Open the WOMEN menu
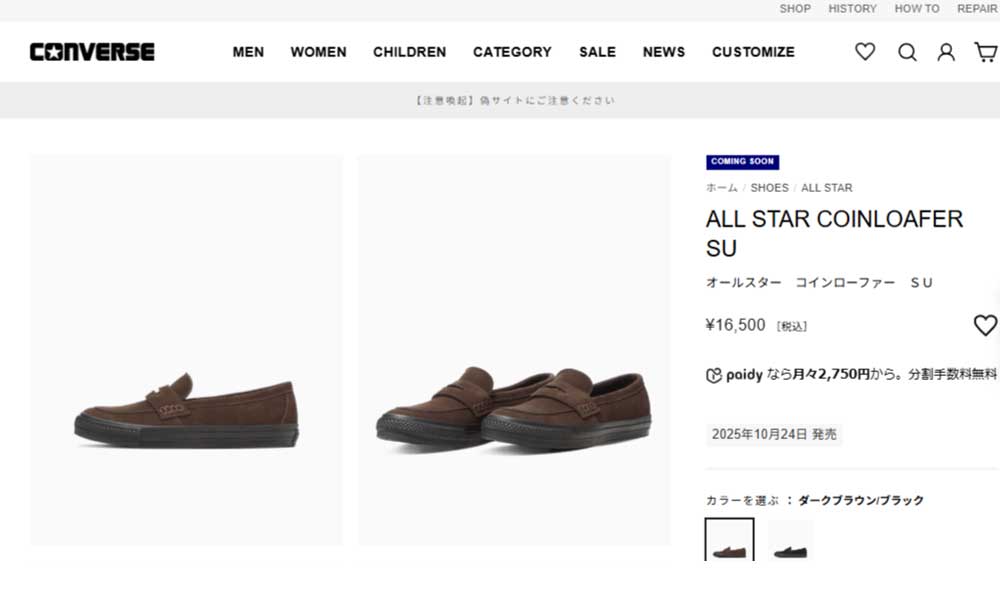 click(x=318, y=52)
